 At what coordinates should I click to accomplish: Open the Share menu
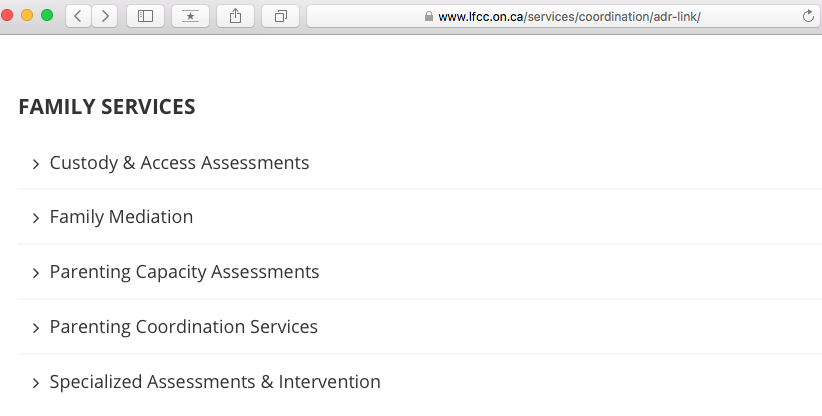coord(236,16)
